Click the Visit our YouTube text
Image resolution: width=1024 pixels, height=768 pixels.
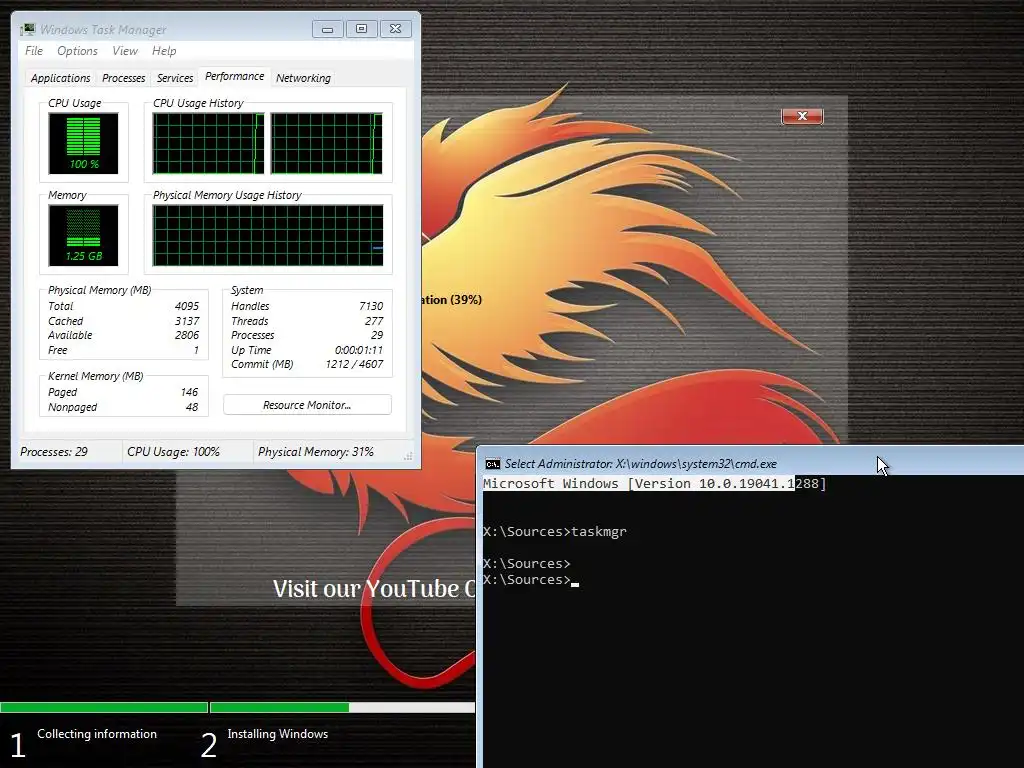(x=374, y=588)
